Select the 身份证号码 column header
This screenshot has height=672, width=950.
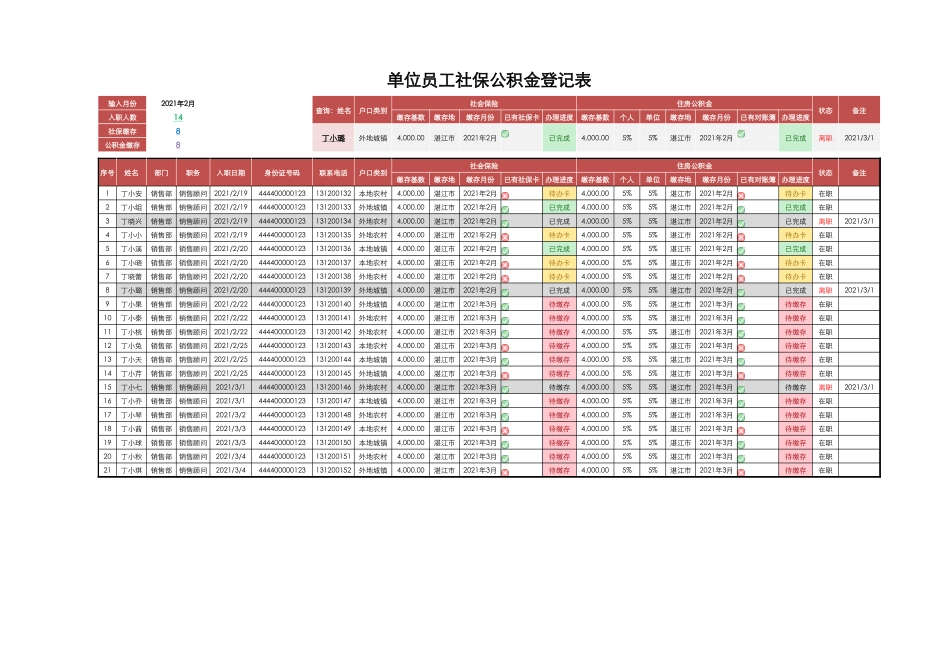pyautogui.click(x=282, y=173)
